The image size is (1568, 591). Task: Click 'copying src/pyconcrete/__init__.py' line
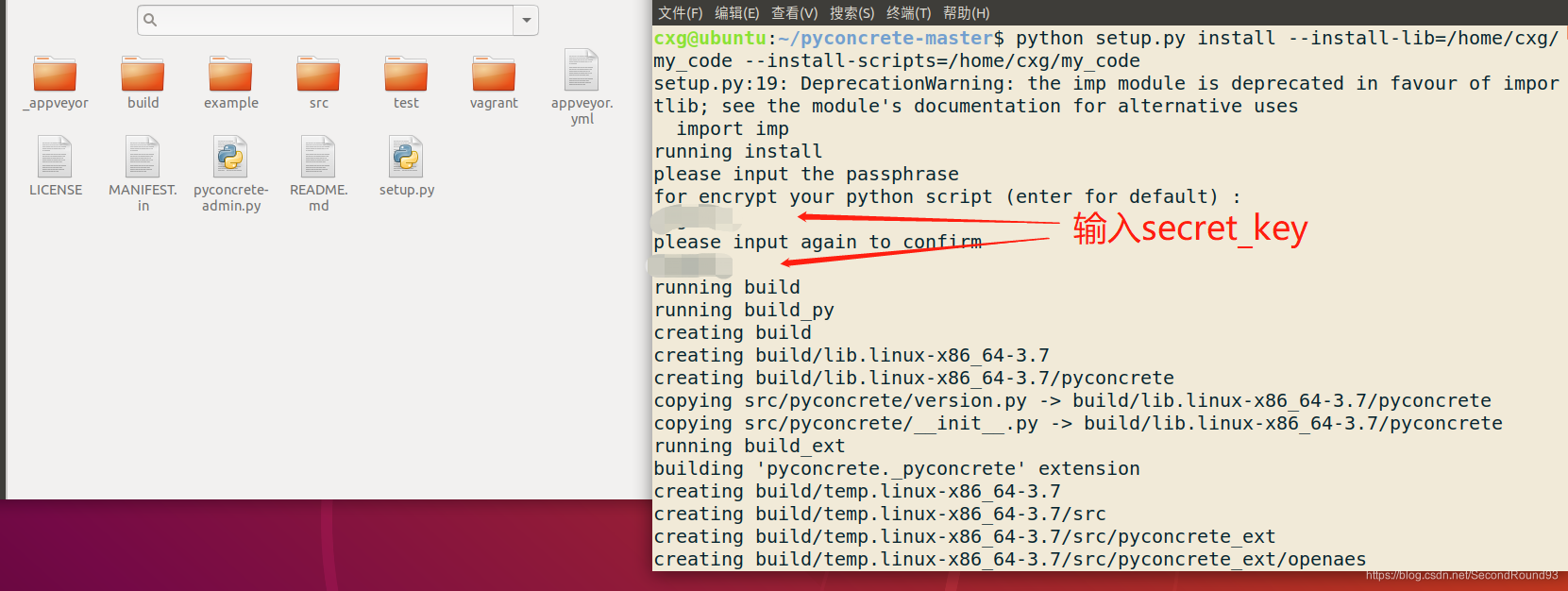[x=1078, y=423]
